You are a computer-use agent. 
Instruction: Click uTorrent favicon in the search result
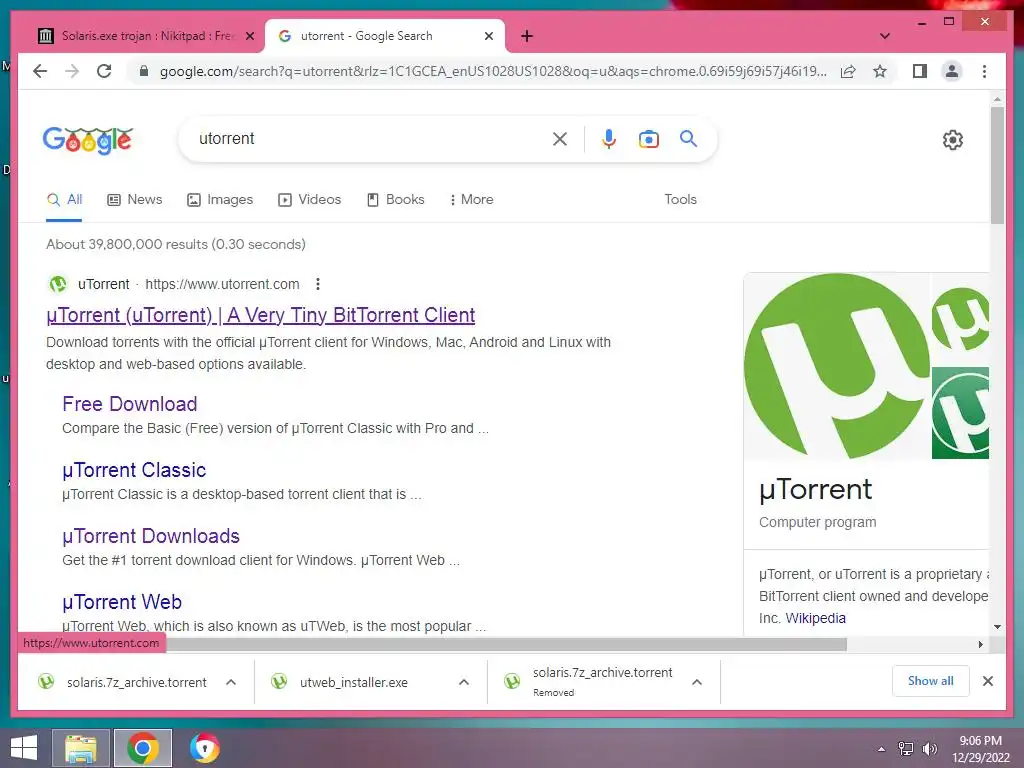[x=58, y=284]
